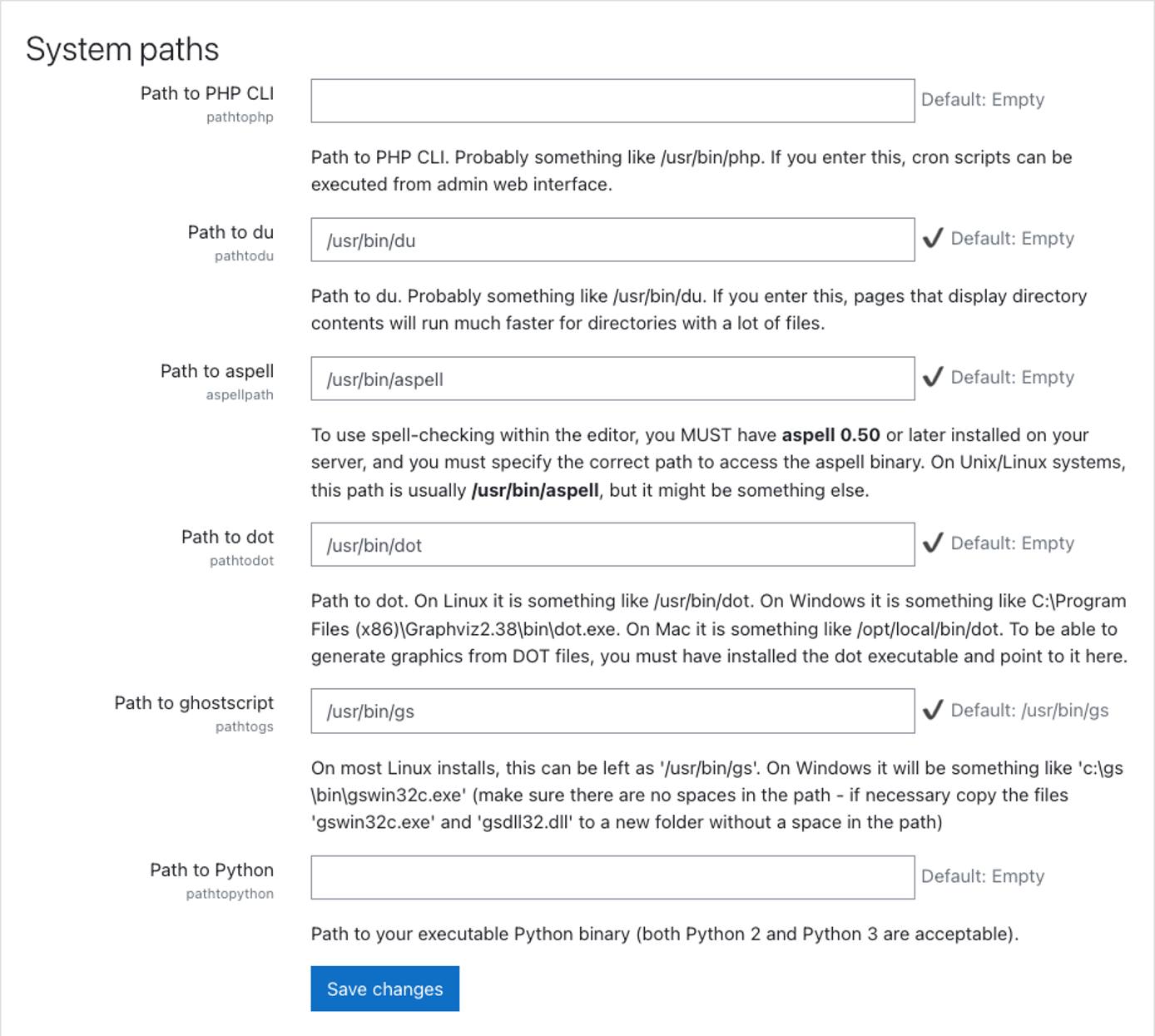Click inside the ghostscript path input box

(612, 711)
